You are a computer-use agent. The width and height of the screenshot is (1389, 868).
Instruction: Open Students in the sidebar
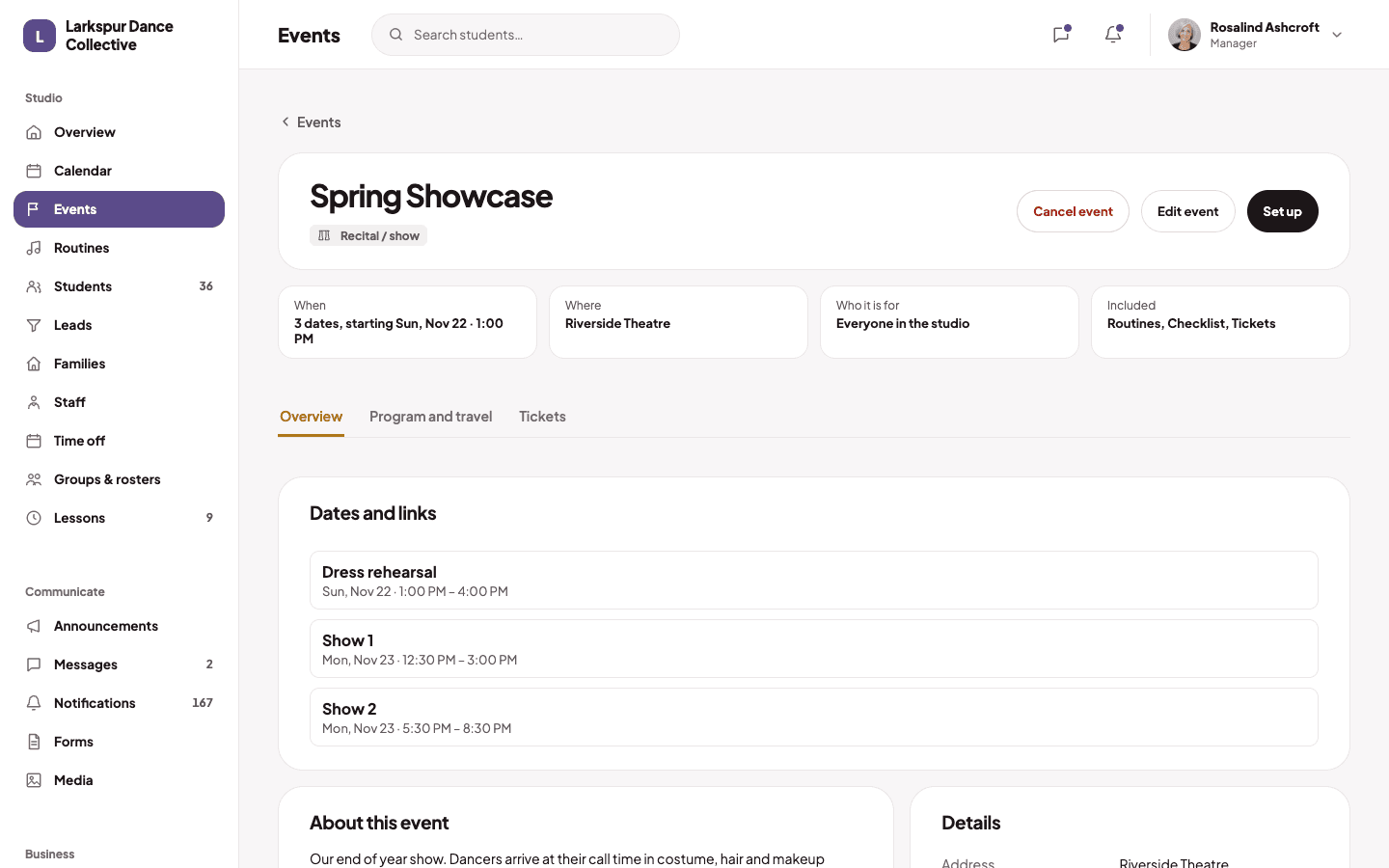[x=119, y=286]
